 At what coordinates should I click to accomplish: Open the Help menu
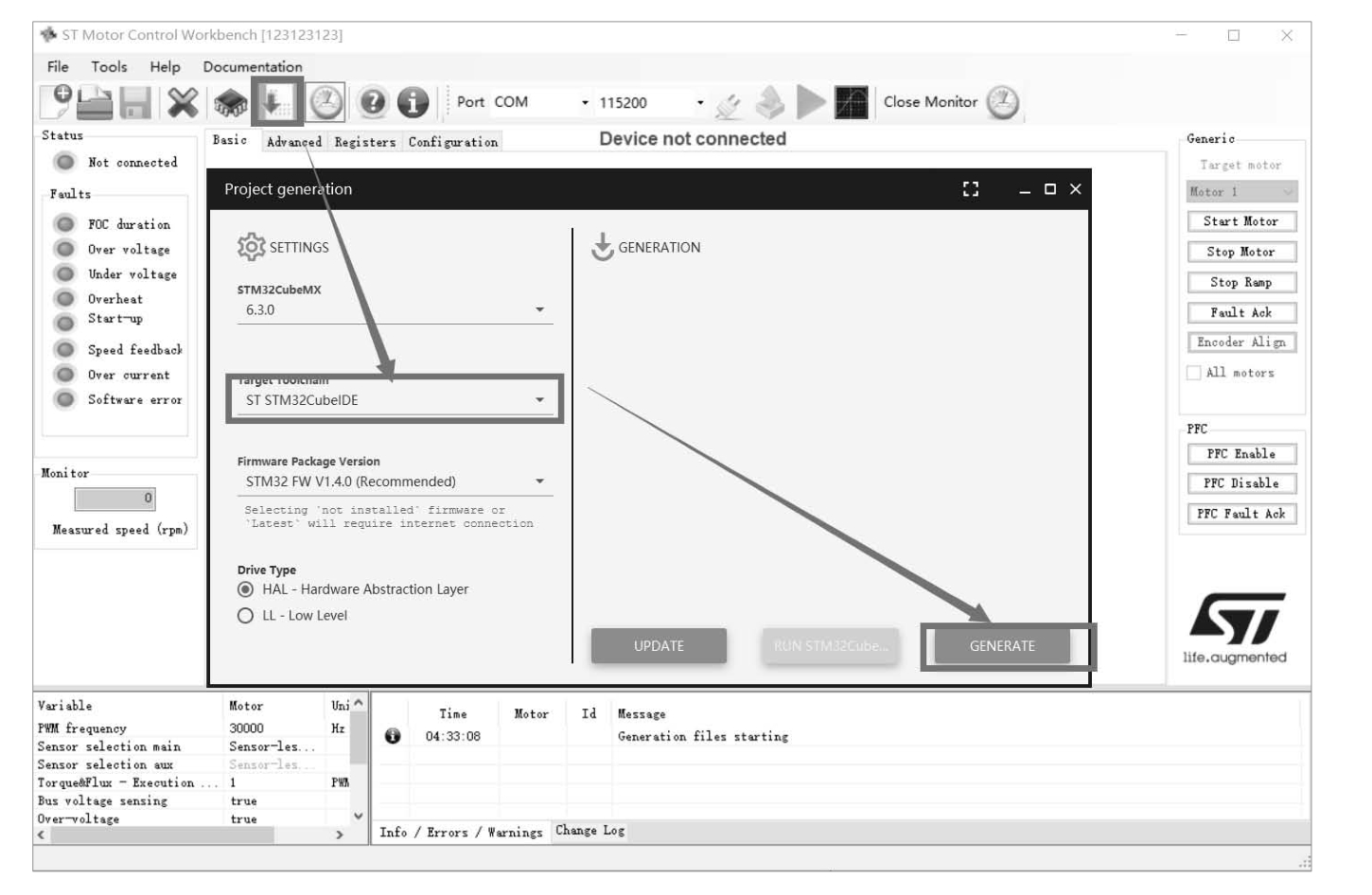pos(165,67)
